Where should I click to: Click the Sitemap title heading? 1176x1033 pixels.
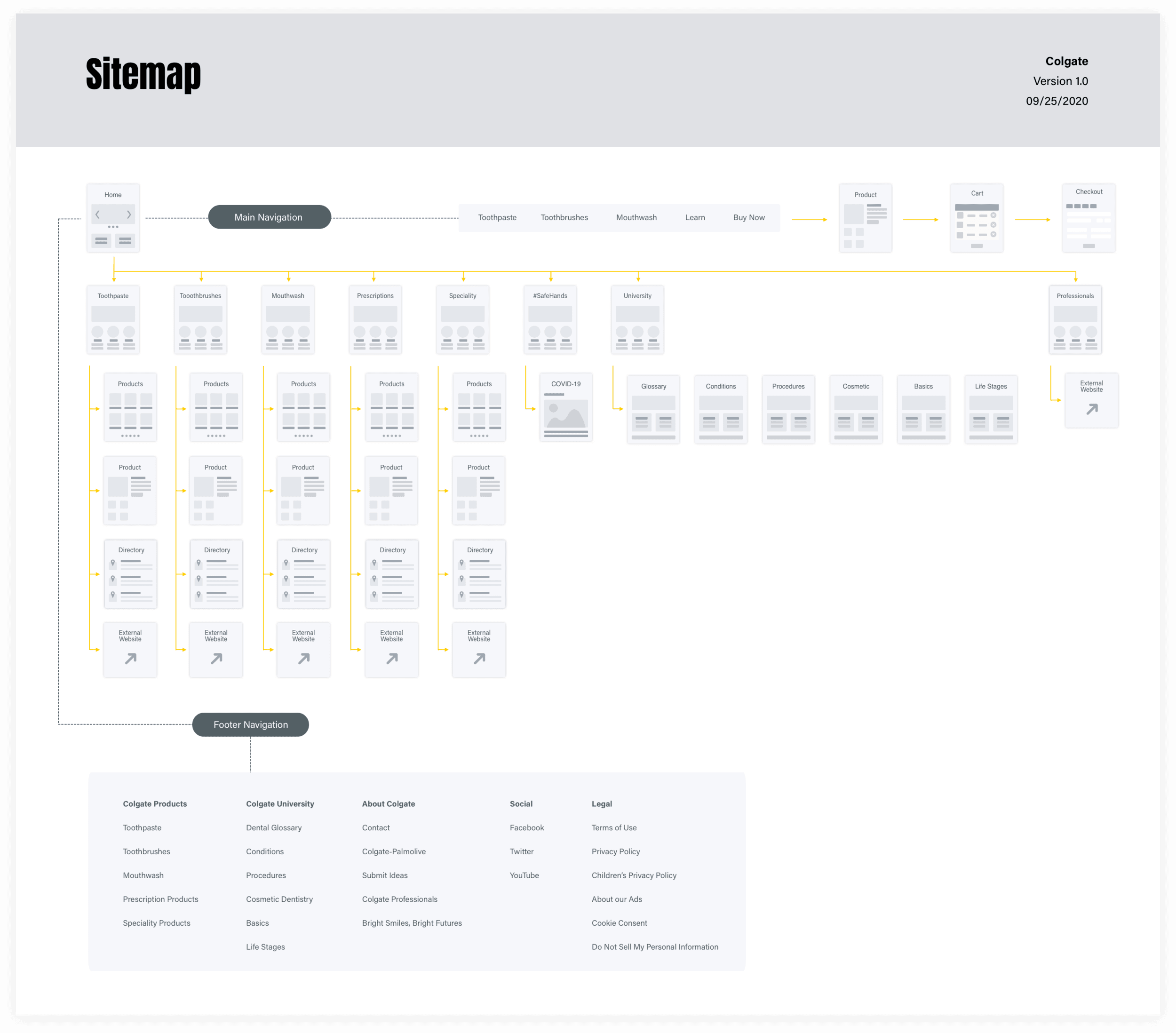tap(143, 74)
